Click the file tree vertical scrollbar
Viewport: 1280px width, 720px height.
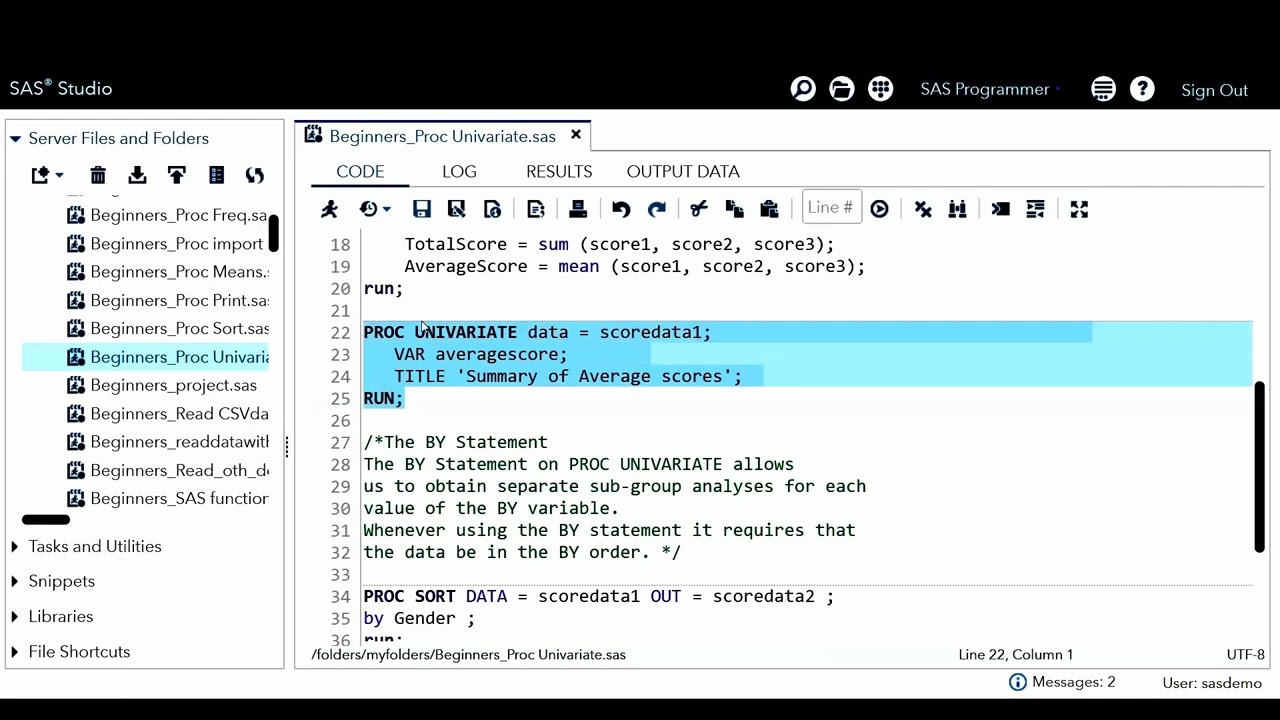[x=273, y=234]
